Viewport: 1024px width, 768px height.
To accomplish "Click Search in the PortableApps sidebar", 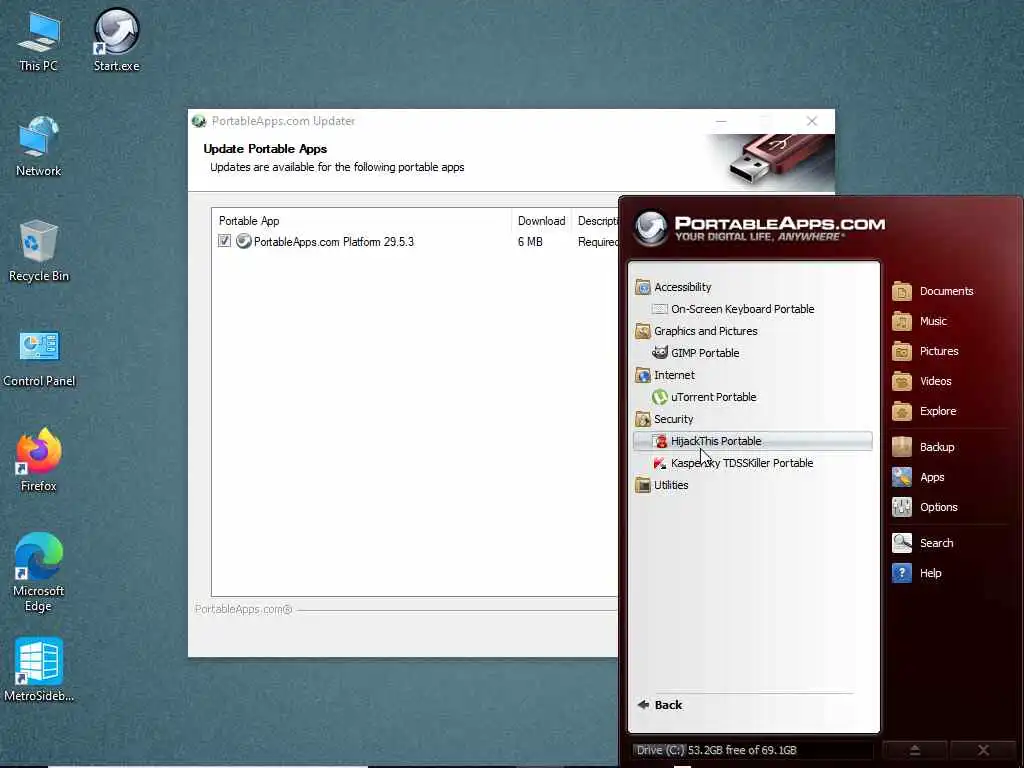I will tap(923, 543).
